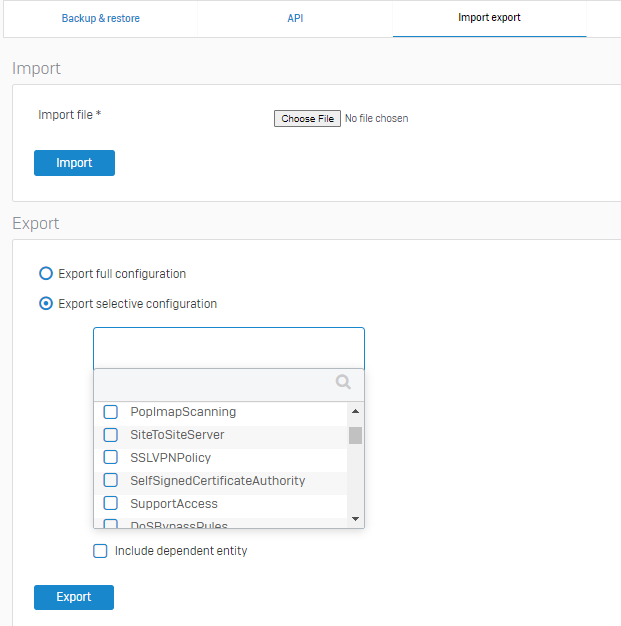
Task: Click the search magnifier icon in dropdown
Action: click(x=343, y=382)
